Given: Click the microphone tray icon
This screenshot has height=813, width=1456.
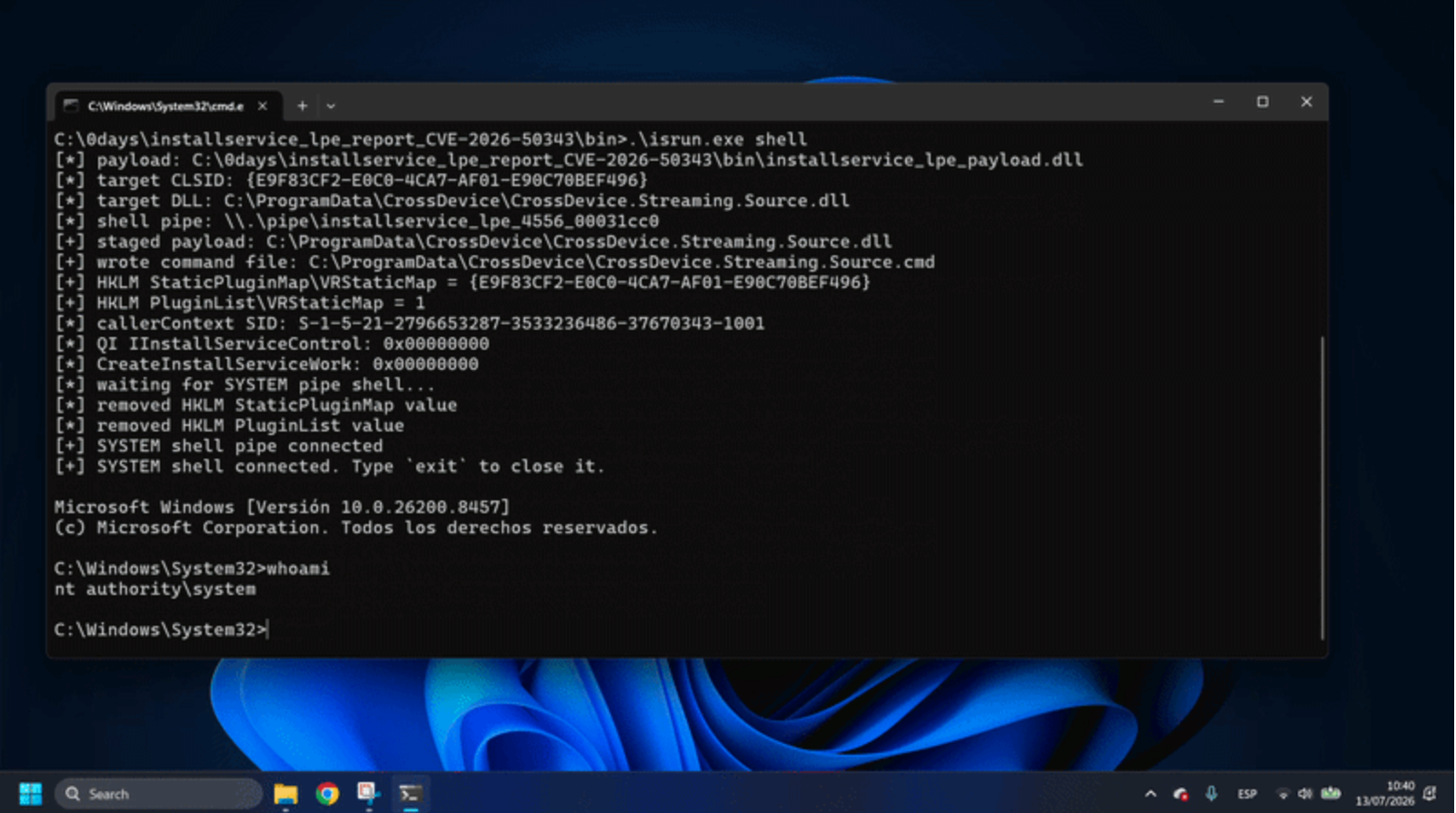Looking at the screenshot, I should point(1212,794).
